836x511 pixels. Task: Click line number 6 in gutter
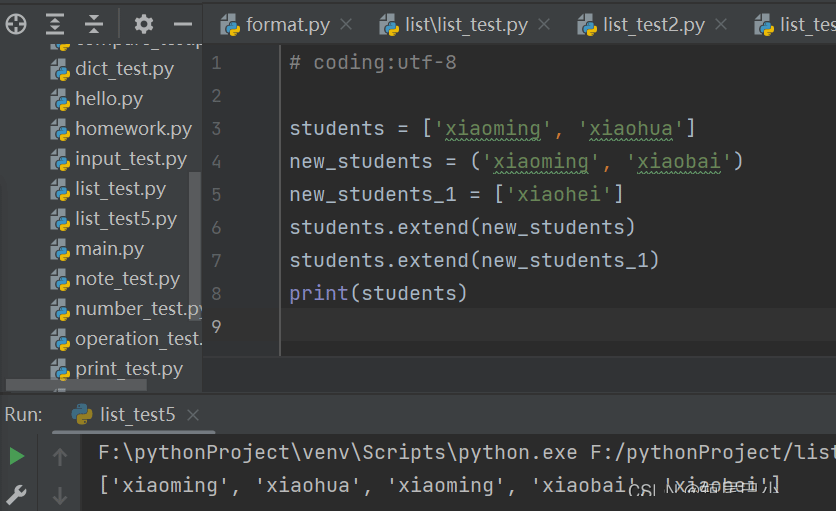(x=216, y=228)
